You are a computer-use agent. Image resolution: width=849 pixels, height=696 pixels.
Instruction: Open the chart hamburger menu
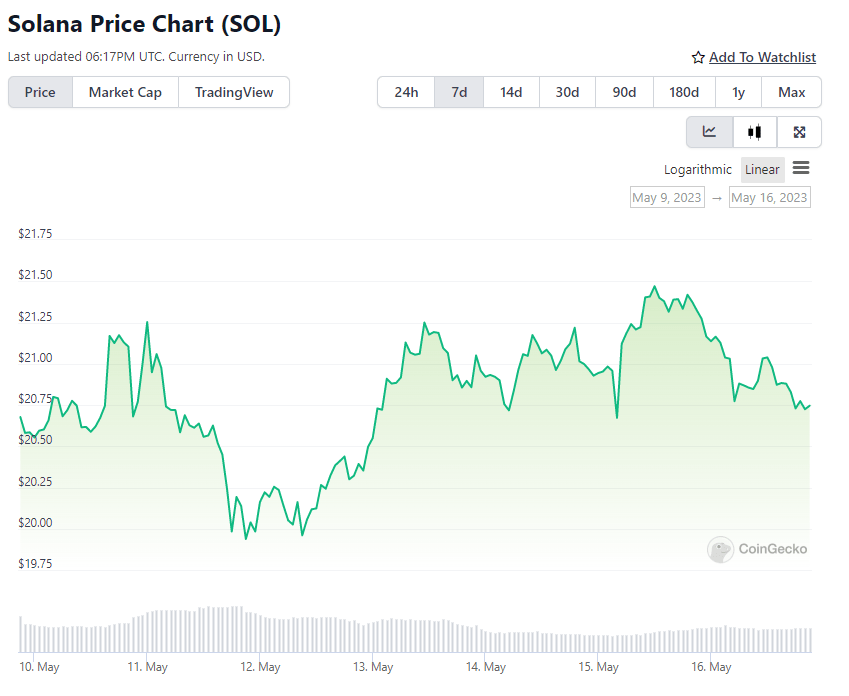pyautogui.click(x=801, y=168)
